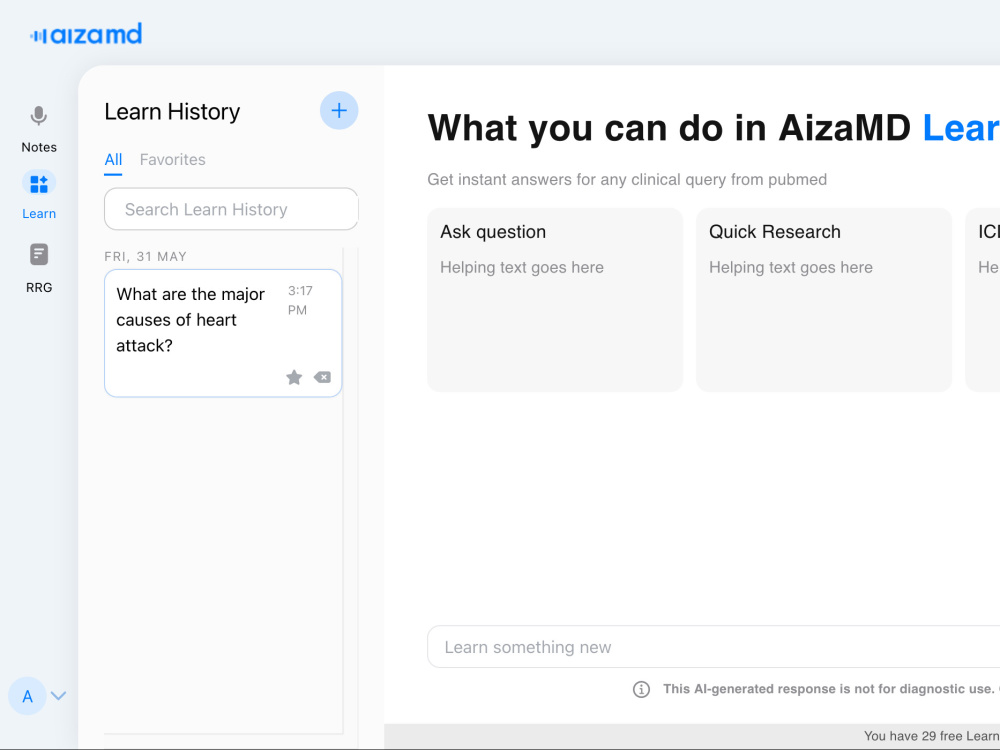Focus the Search Learn History field
Viewport: 1000px width, 750px height.
[x=231, y=209]
